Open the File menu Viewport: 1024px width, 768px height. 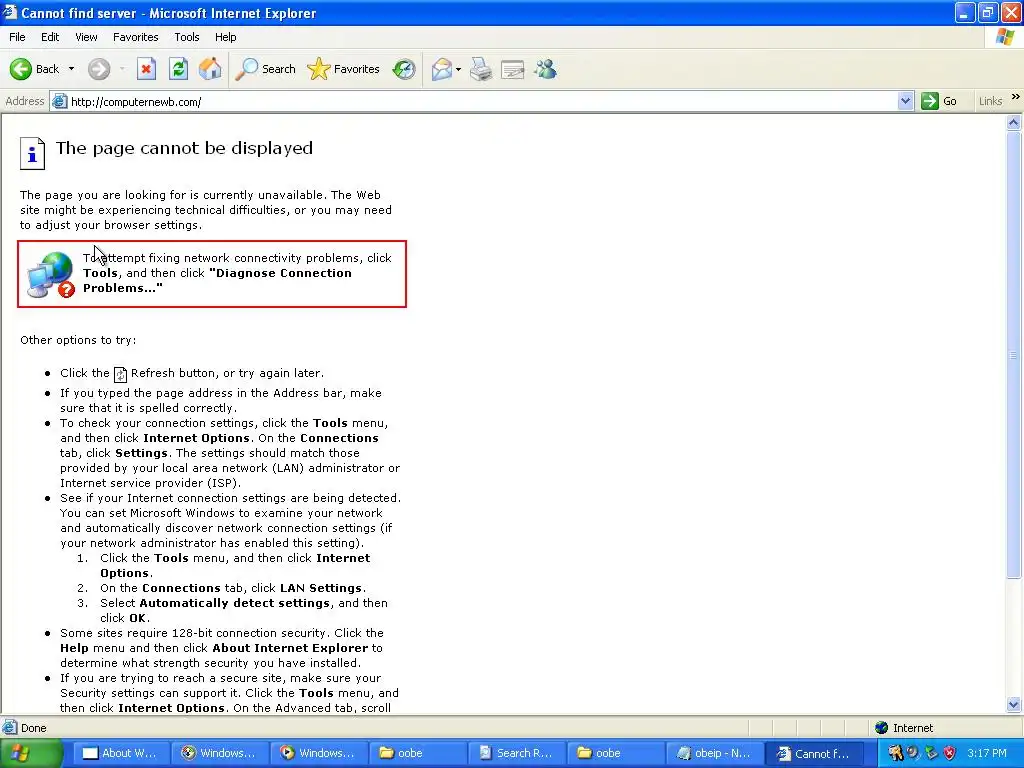[x=17, y=37]
